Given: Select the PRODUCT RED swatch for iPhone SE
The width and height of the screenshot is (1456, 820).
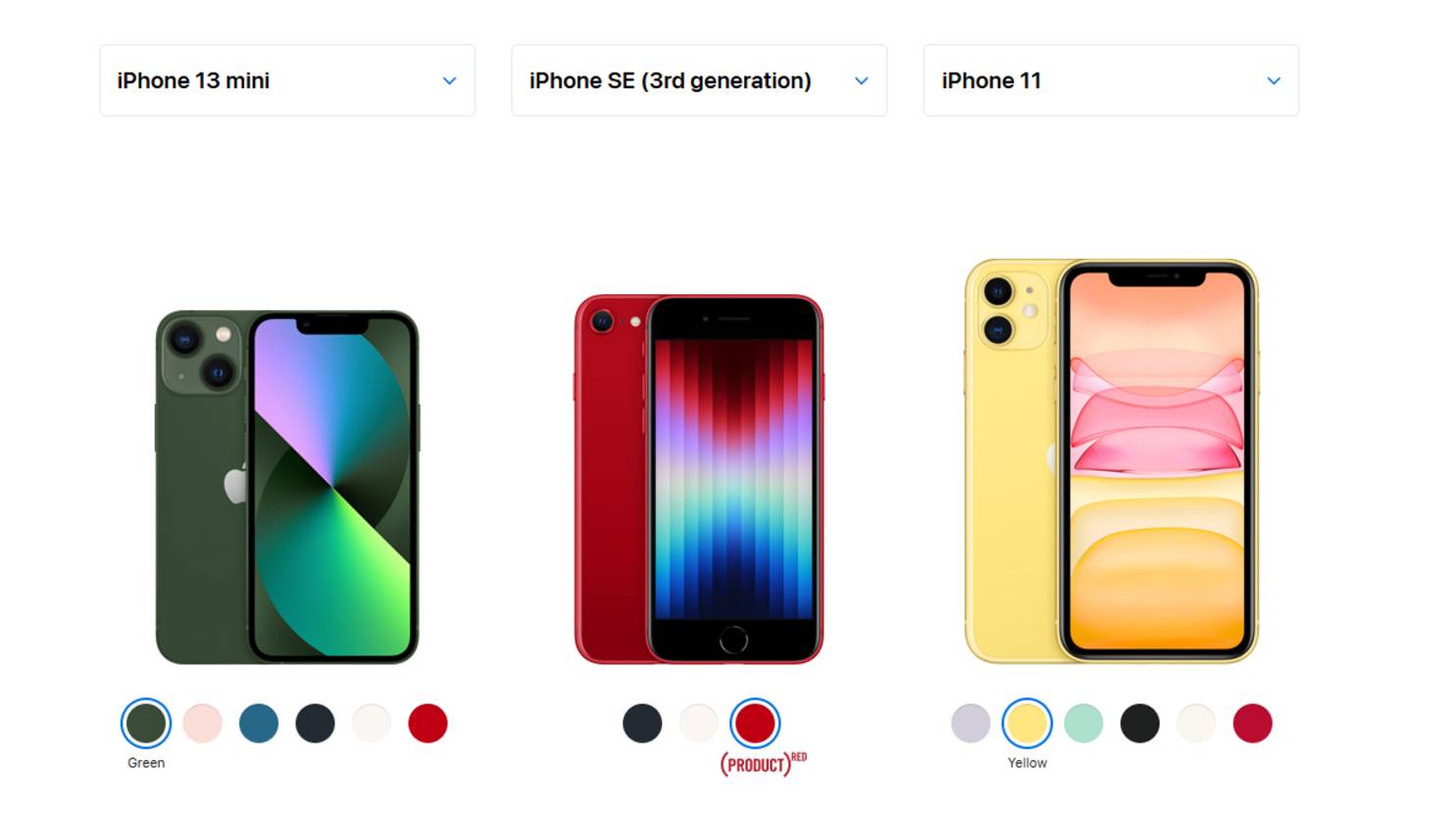Looking at the screenshot, I should pos(755,724).
